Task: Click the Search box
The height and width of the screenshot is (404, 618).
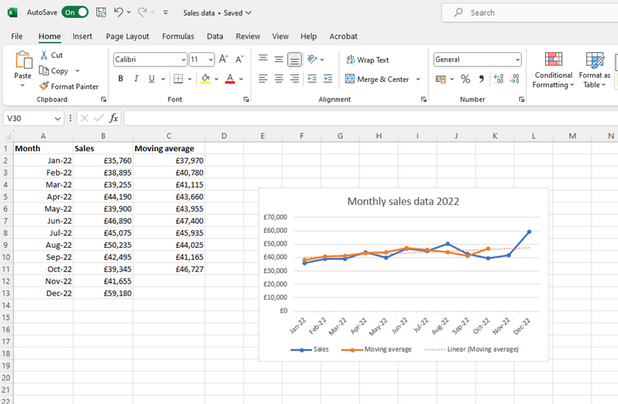Action: pos(530,13)
